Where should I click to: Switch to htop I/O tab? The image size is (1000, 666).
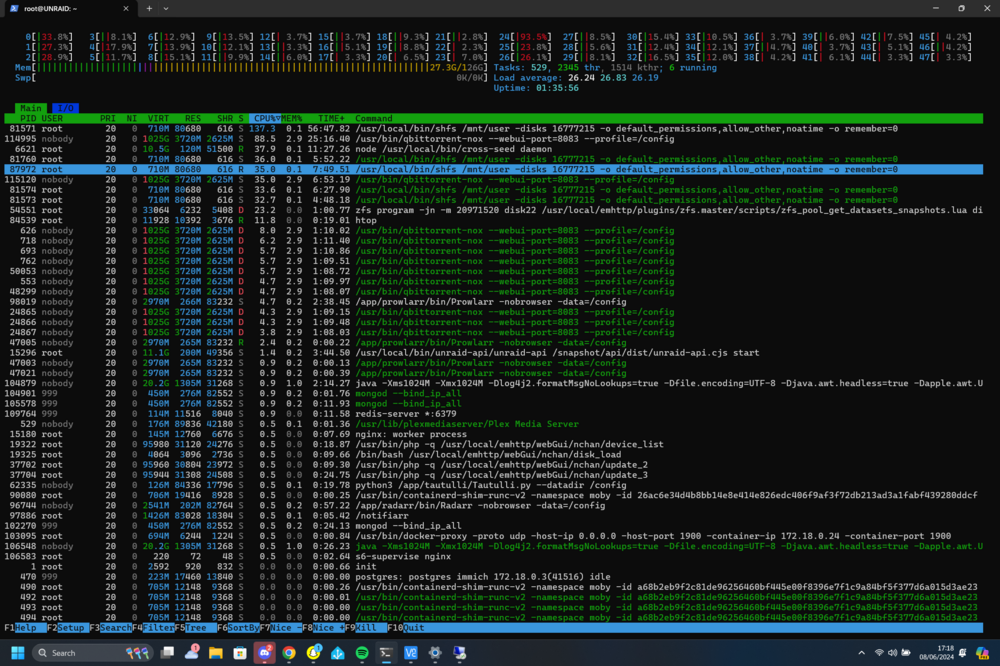65,108
